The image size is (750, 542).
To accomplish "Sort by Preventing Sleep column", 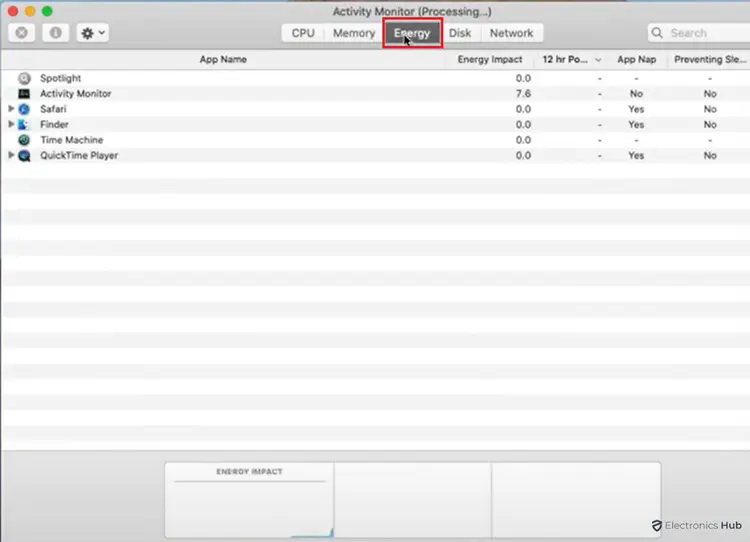I will pyautogui.click(x=710, y=59).
